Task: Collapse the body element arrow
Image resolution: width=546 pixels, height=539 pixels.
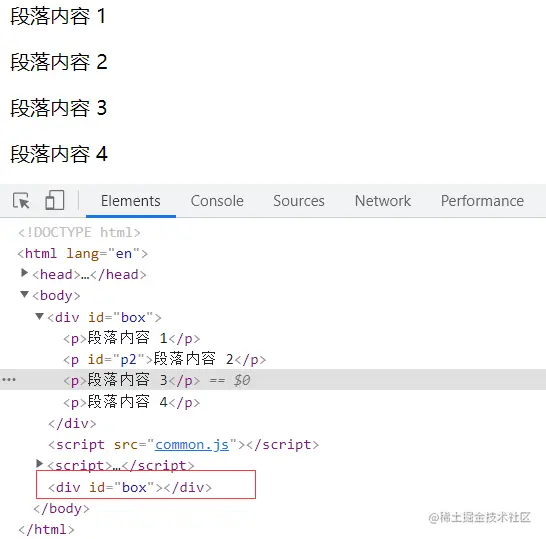Action: pos(24,295)
